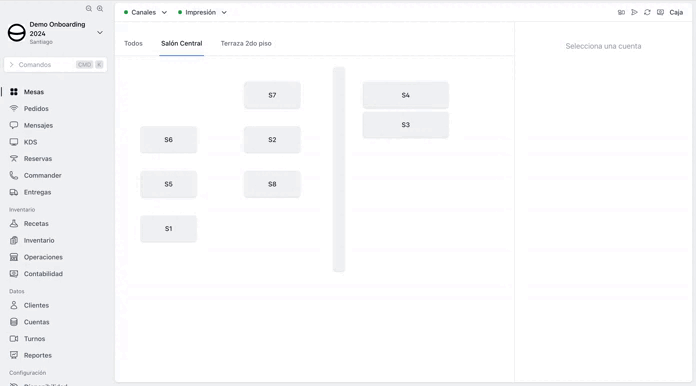696x386 pixels.
Task: Expand the Demo Onboarding 2024 account chevron
Action: click(100, 33)
